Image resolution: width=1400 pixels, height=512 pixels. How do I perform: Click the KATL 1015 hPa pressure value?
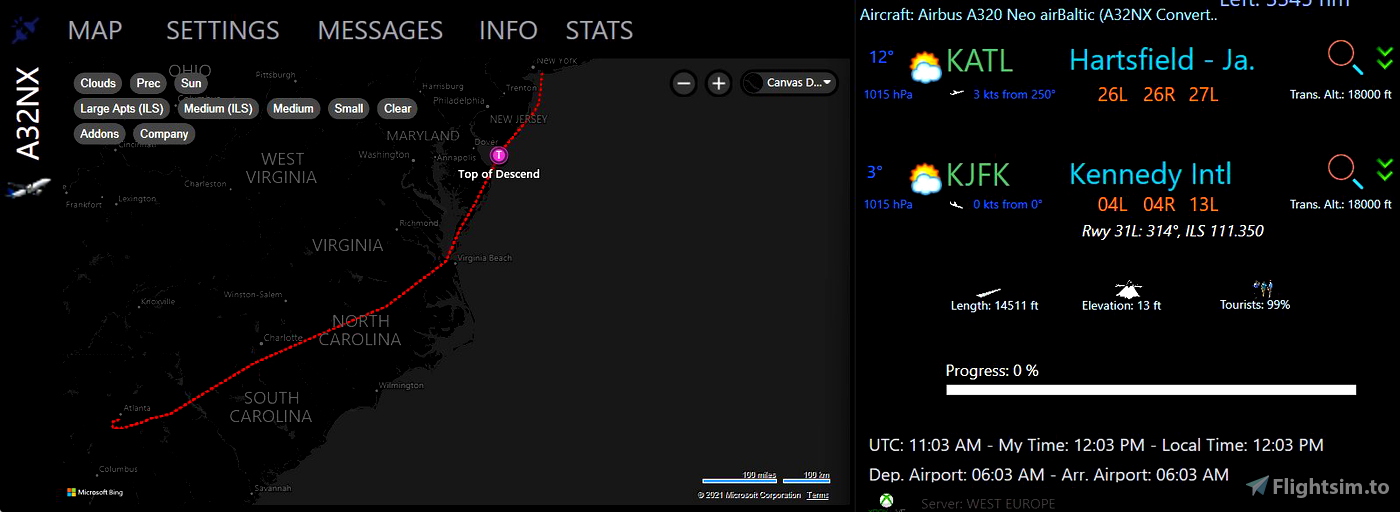tap(888, 94)
